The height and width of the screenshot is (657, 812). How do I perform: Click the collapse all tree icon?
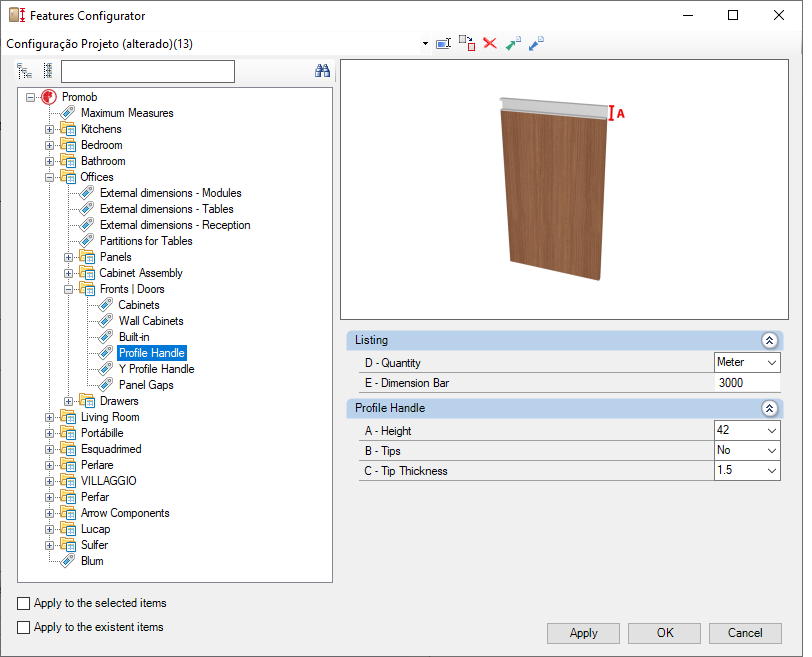pos(48,71)
